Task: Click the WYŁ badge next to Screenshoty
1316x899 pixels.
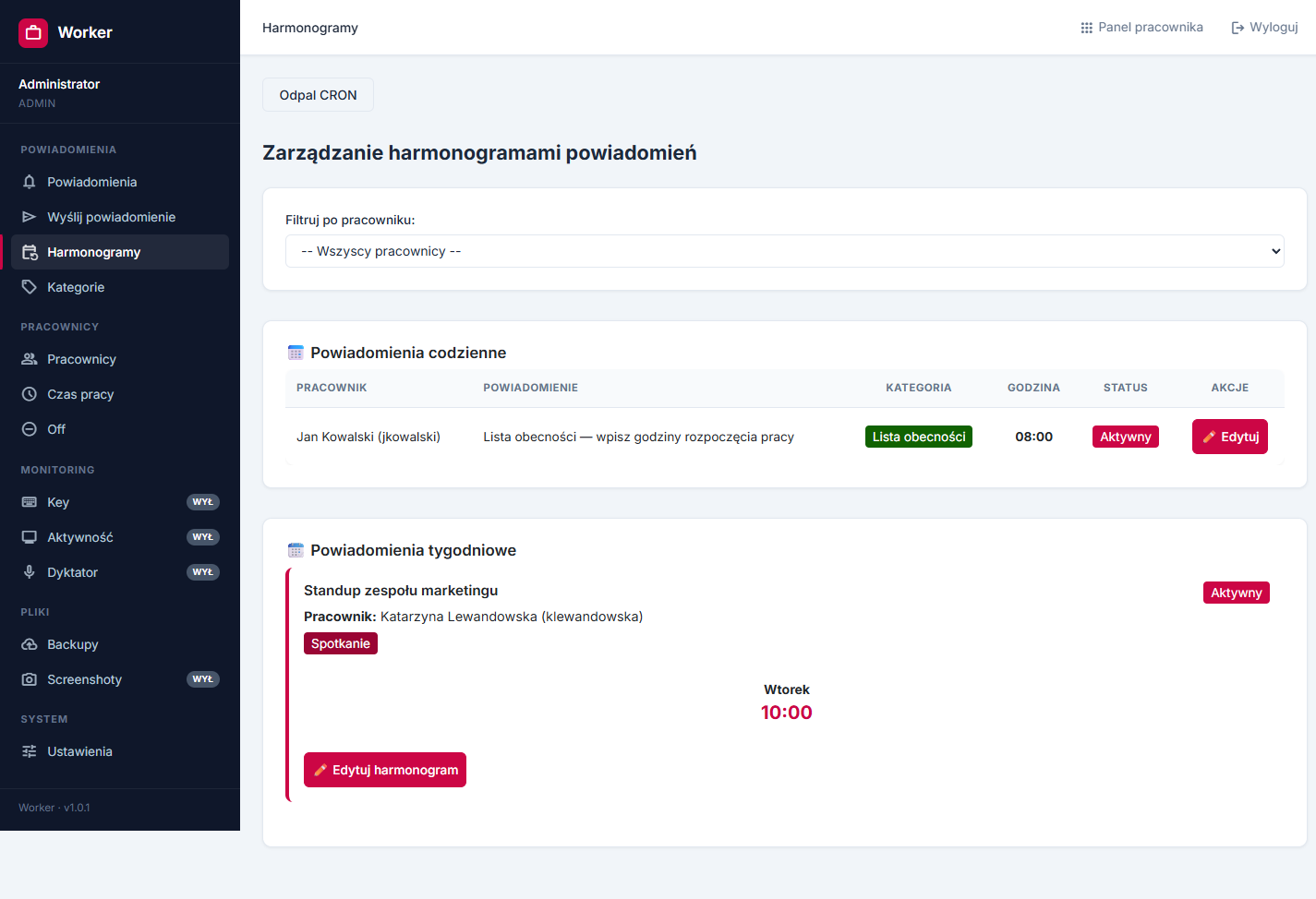Action: 203,679
